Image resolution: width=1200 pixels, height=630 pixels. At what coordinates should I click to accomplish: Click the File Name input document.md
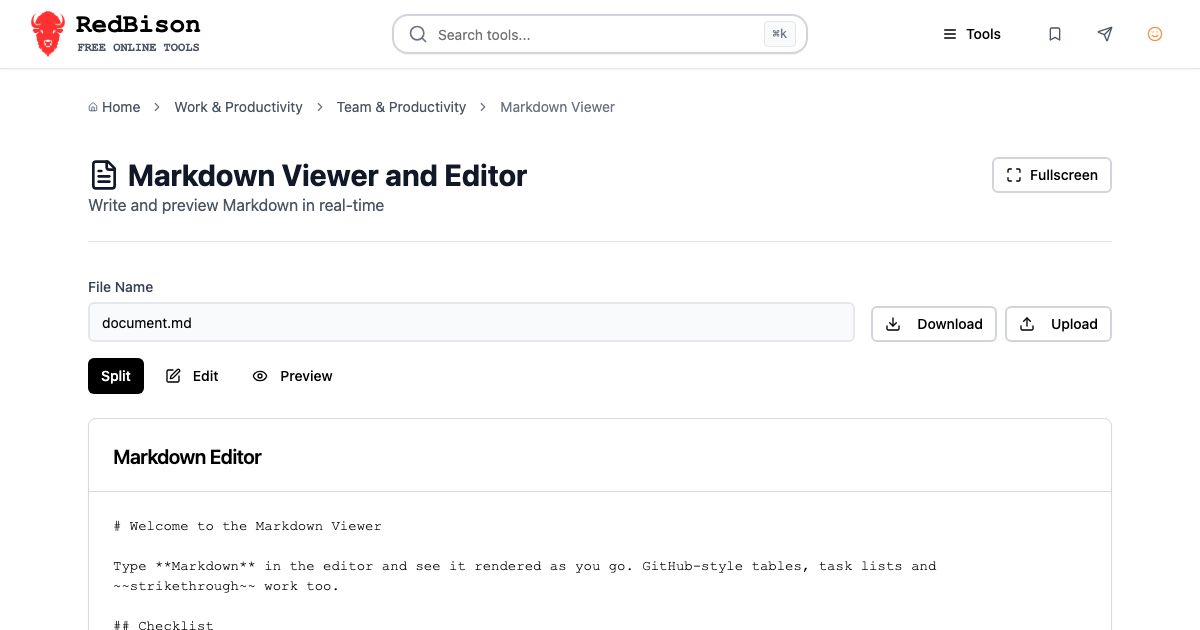[x=471, y=323]
